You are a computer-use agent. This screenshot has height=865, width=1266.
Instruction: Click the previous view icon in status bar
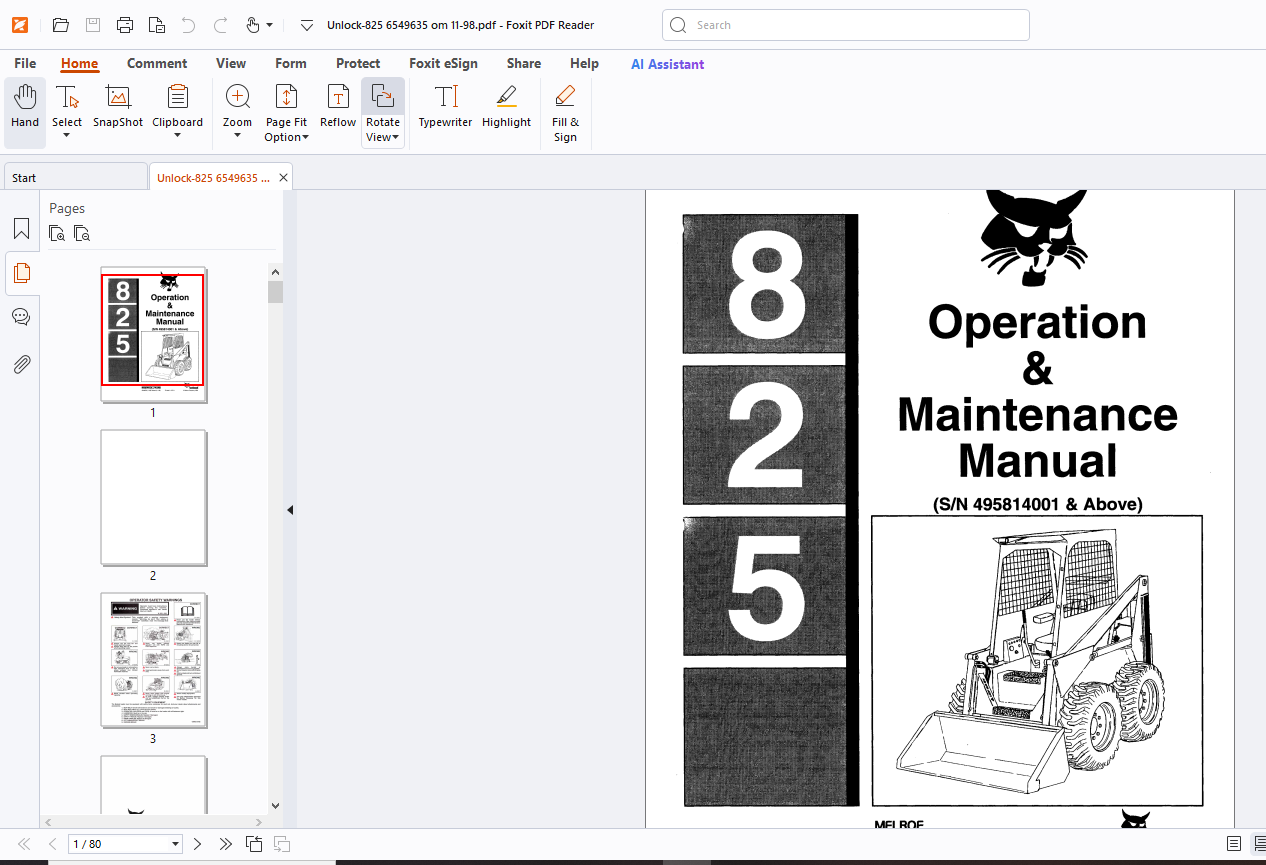(254, 844)
